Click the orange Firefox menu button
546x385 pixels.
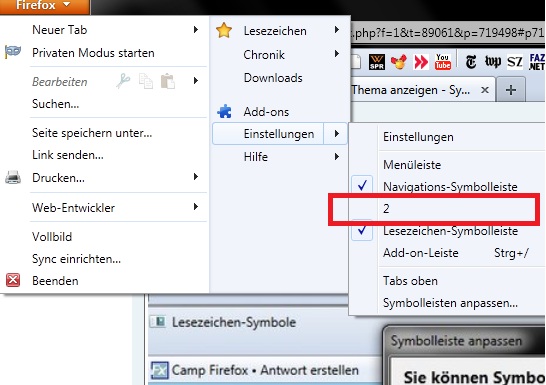(x=45, y=6)
